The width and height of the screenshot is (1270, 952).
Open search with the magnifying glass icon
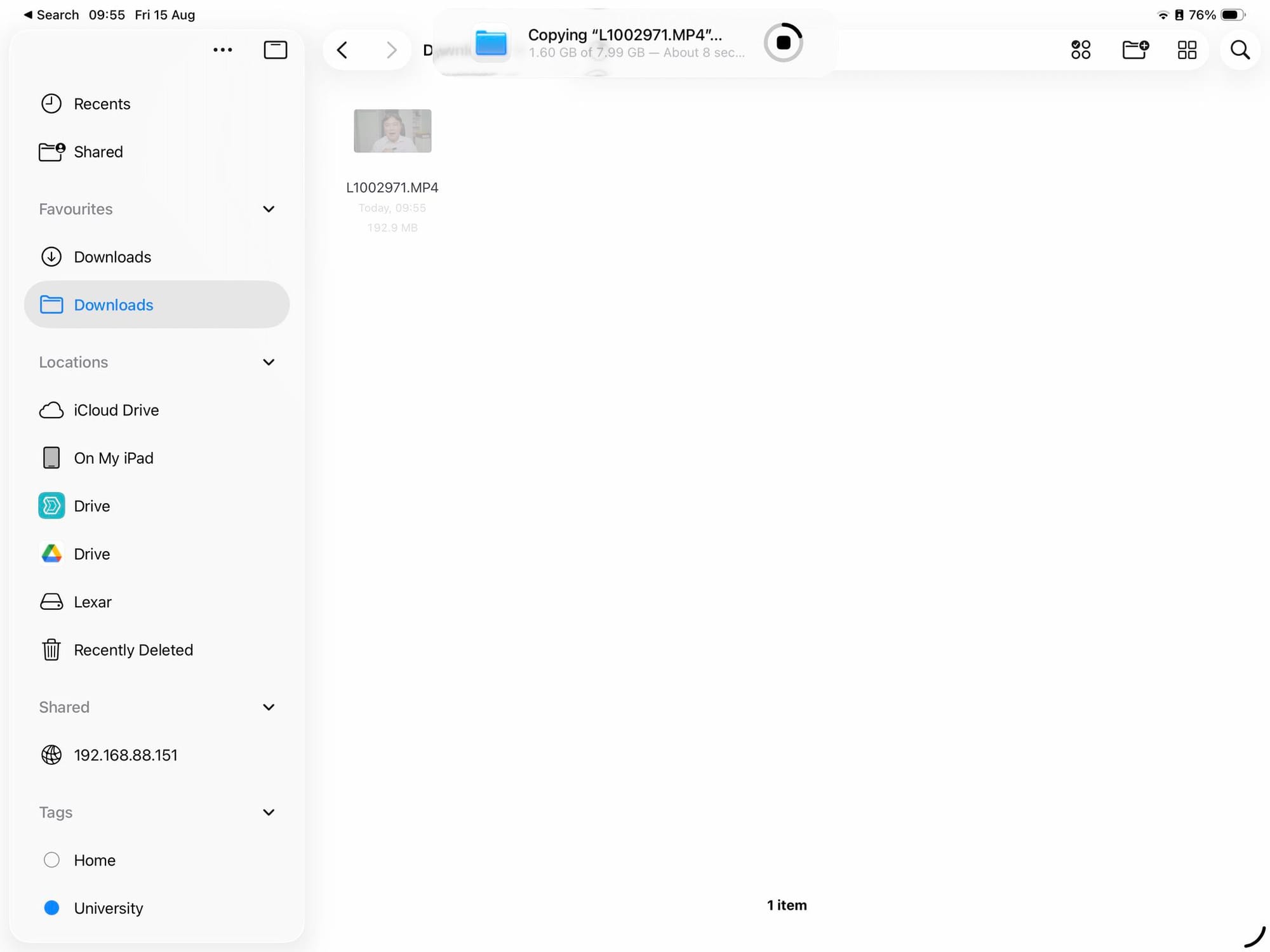coord(1240,50)
